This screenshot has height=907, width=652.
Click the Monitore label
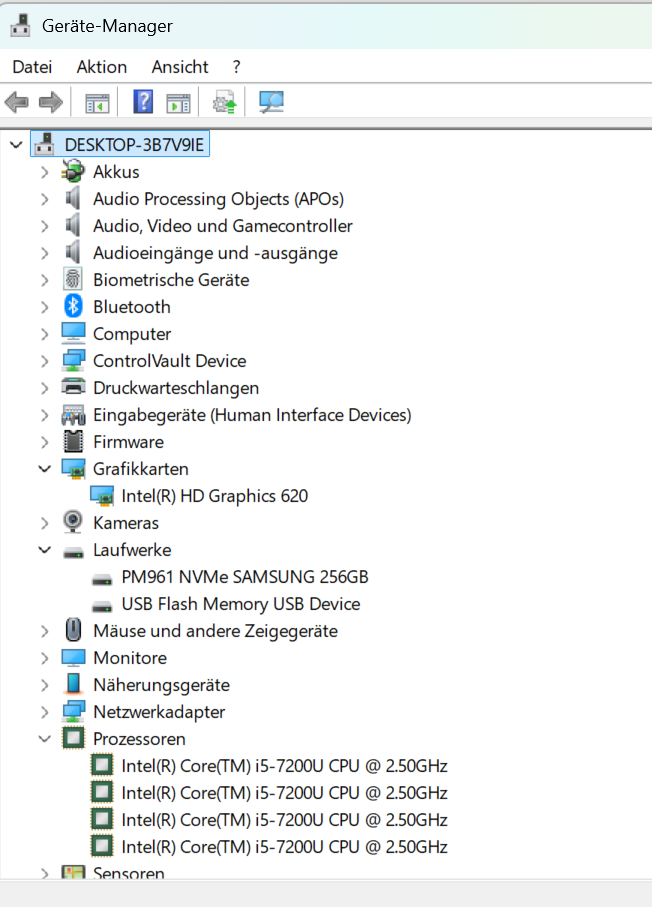pos(130,658)
